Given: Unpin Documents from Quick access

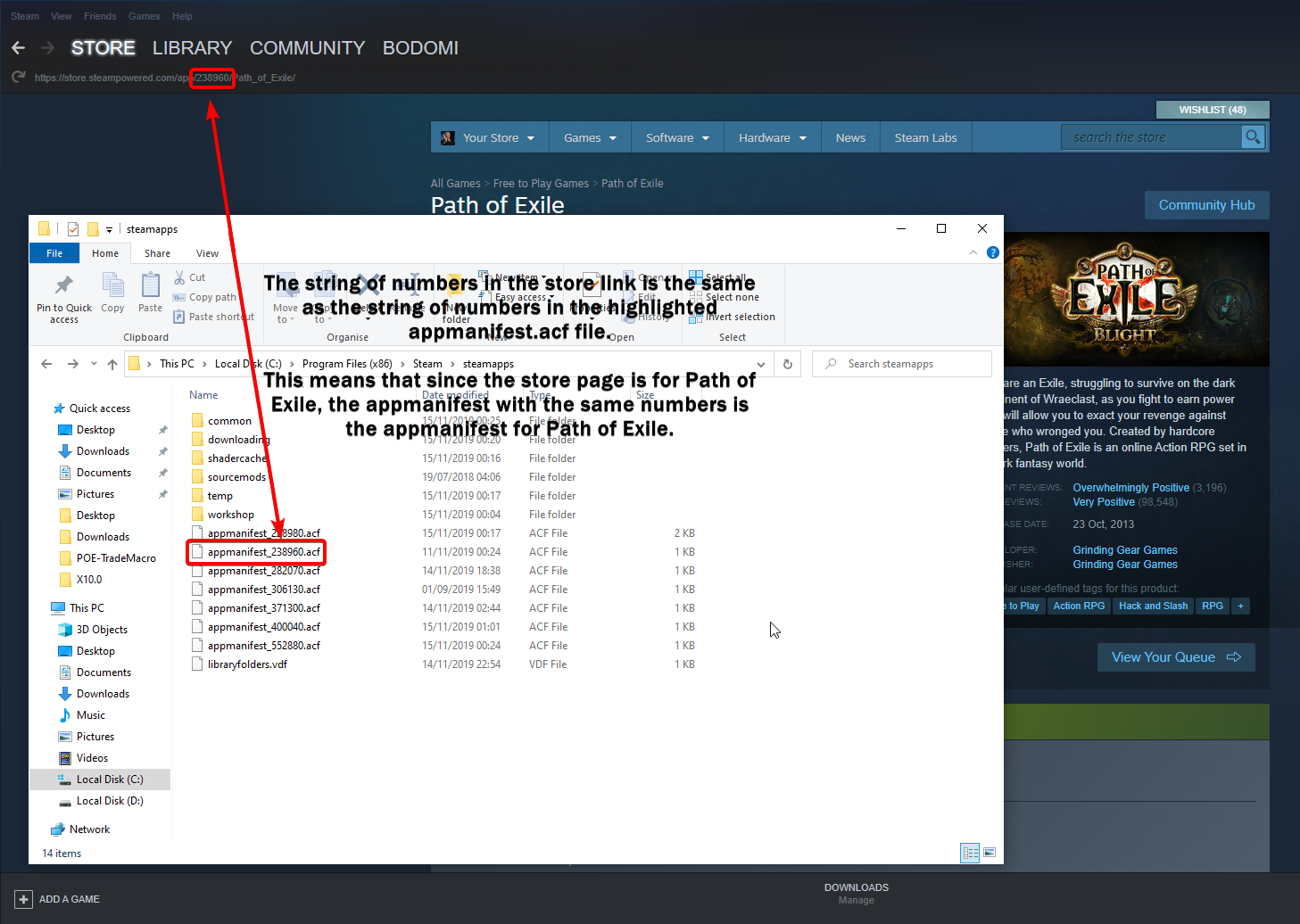Looking at the screenshot, I should click(x=162, y=472).
